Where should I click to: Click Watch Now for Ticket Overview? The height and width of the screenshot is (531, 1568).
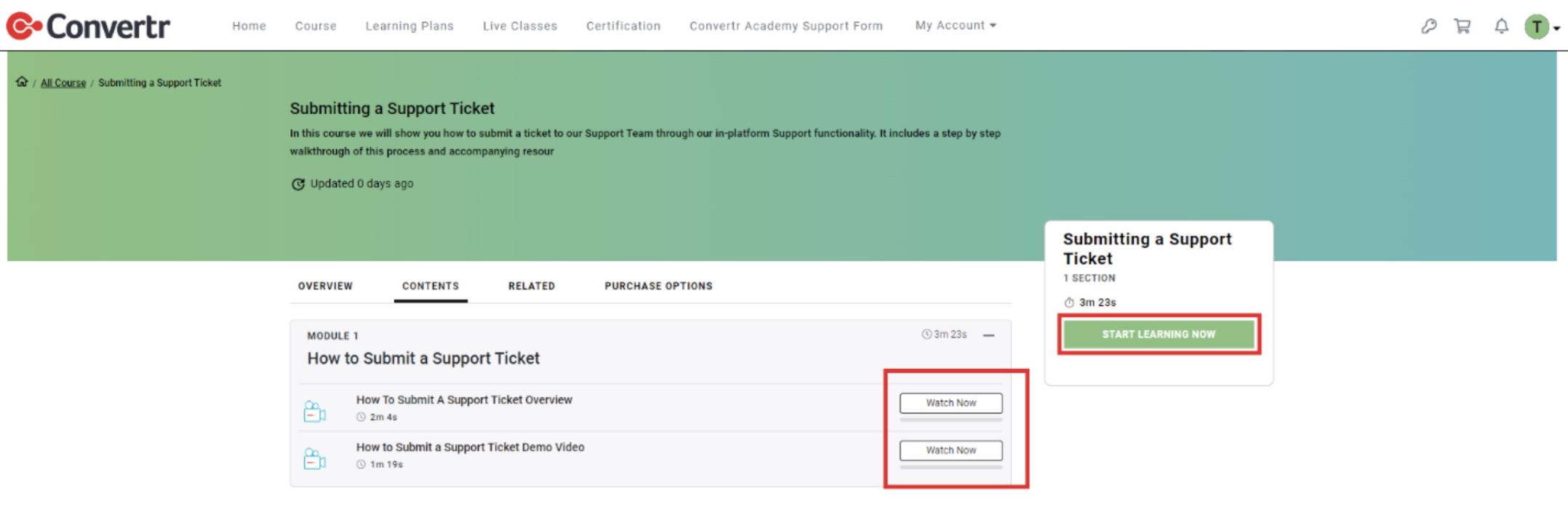click(951, 403)
